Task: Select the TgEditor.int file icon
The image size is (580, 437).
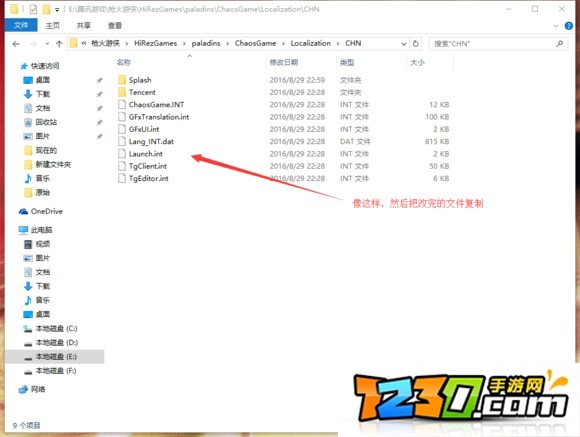Action: point(122,178)
